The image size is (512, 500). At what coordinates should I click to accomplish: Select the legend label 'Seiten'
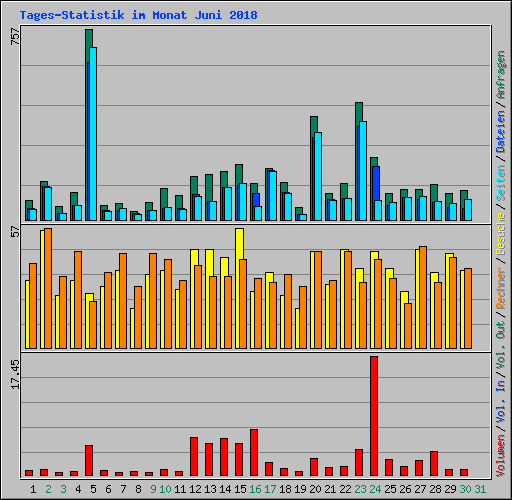tap(501, 183)
